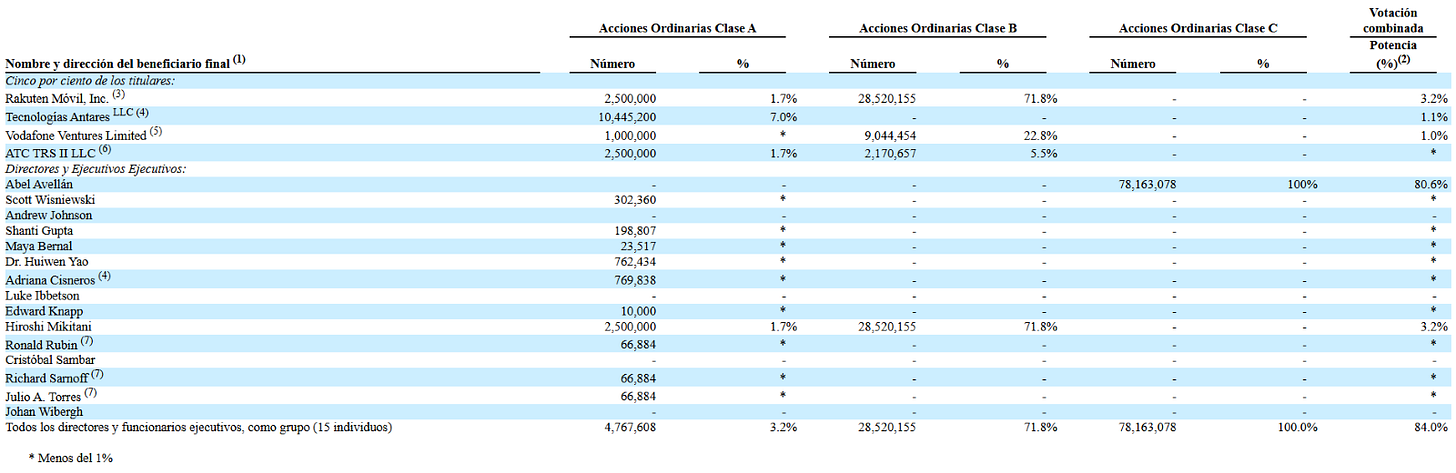This screenshot has height=473, width=1456.
Task: Select Maya Bernal's share count '23,517'
Action: click(637, 246)
